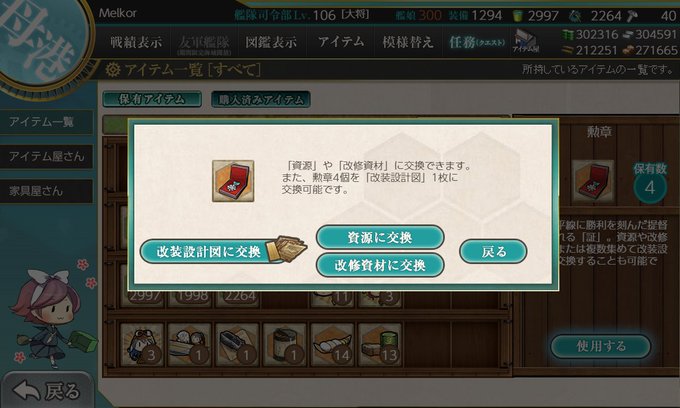Click the bottom-left 戻る back arrow button

pyautogui.click(x=46, y=391)
